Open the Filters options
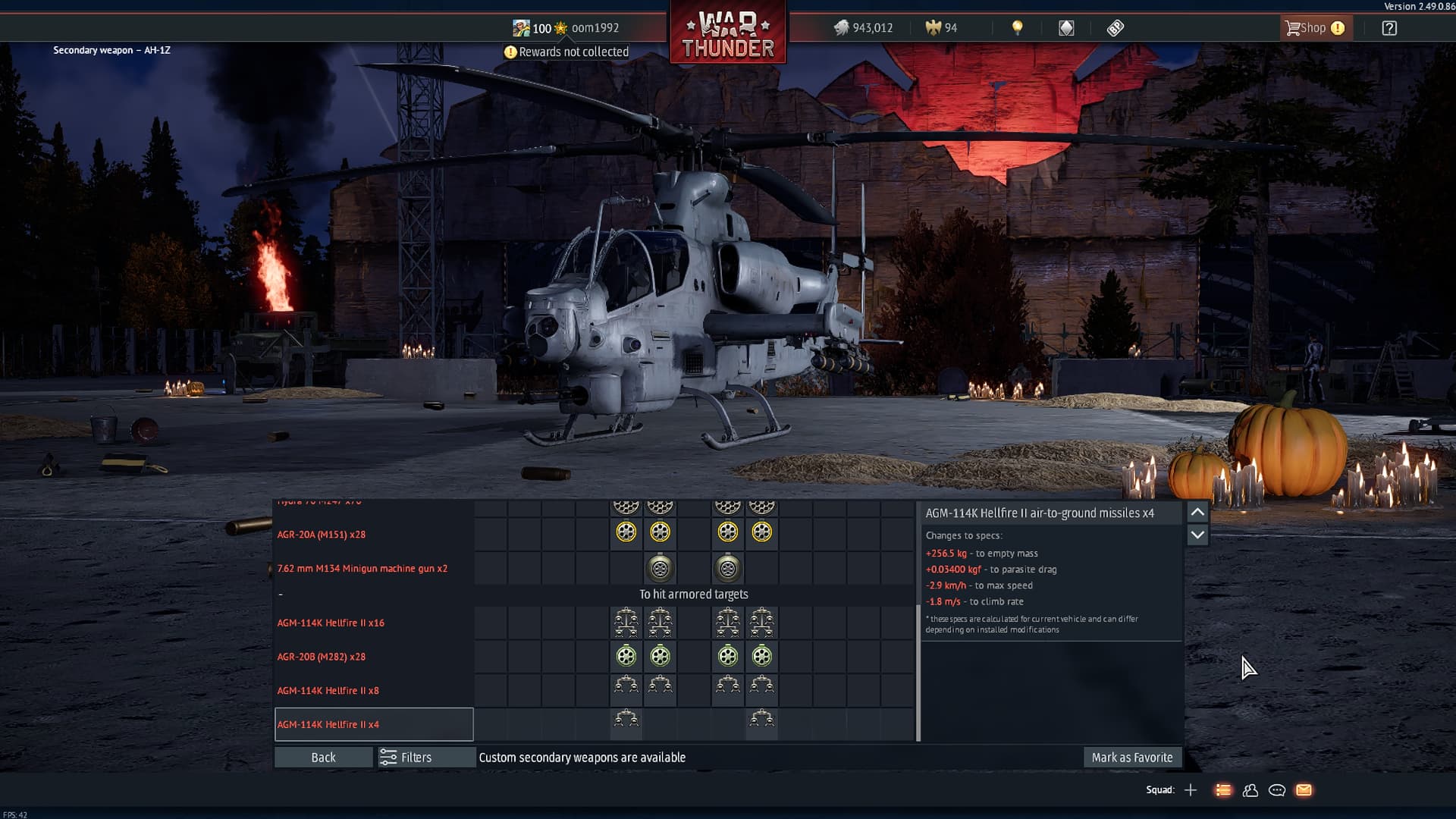Screen dimensions: 1456x819 pyautogui.click(x=416, y=758)
